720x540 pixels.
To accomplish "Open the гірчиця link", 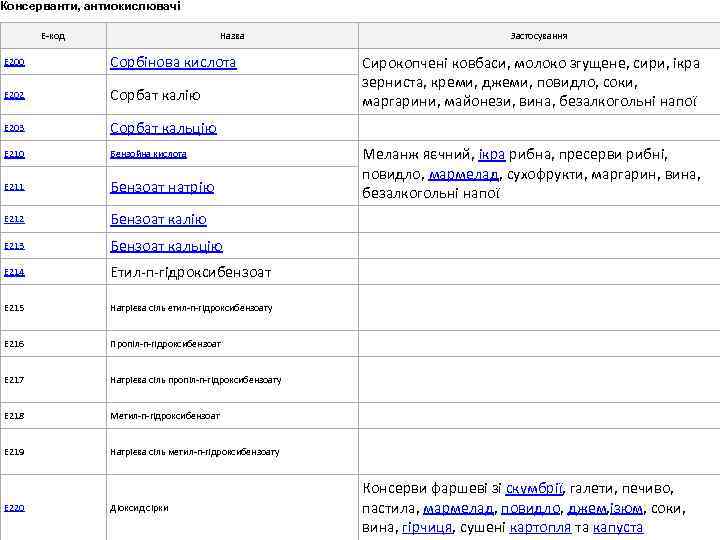I will click(427, 528).
